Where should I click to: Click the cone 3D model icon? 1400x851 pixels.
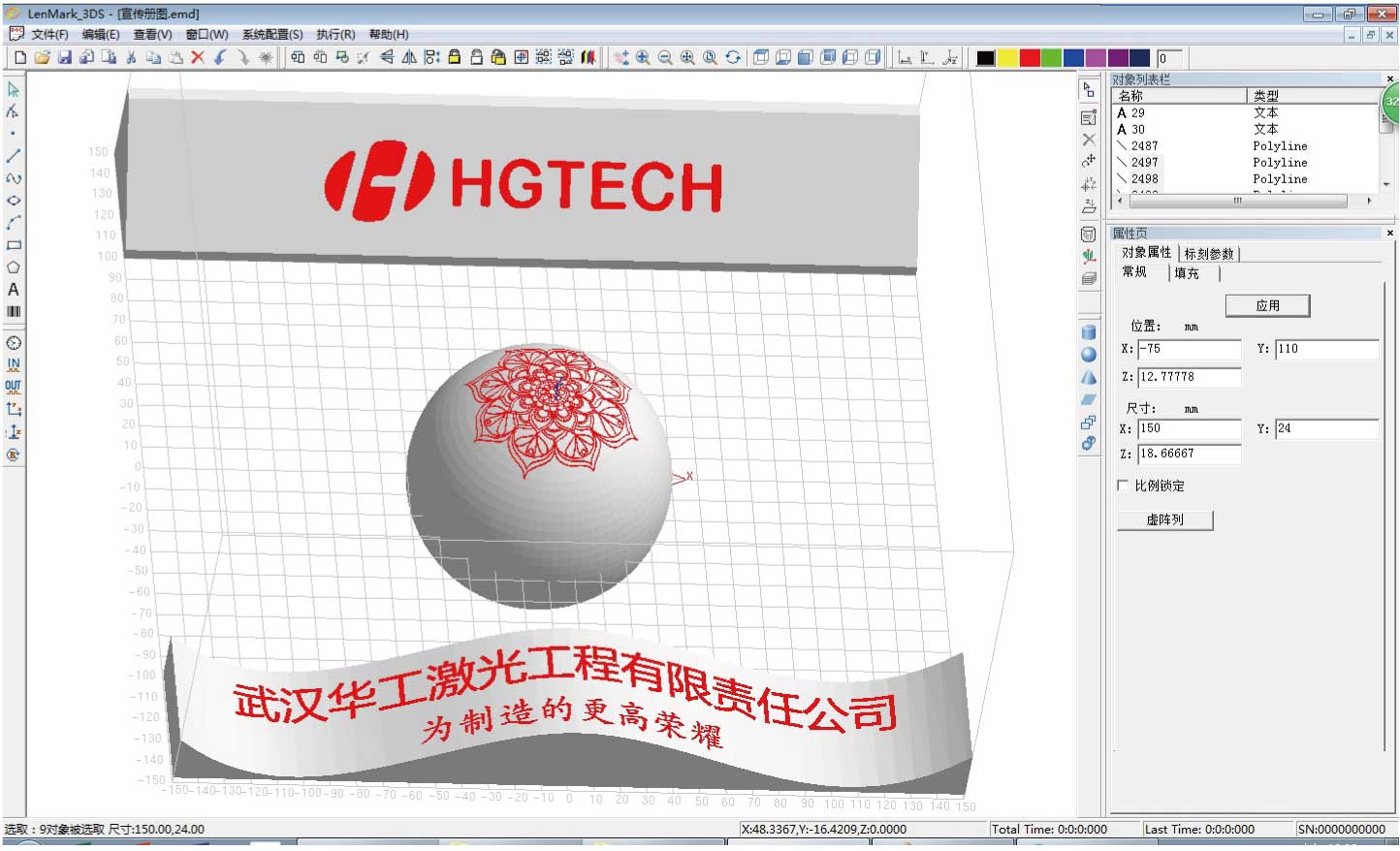1089,377
